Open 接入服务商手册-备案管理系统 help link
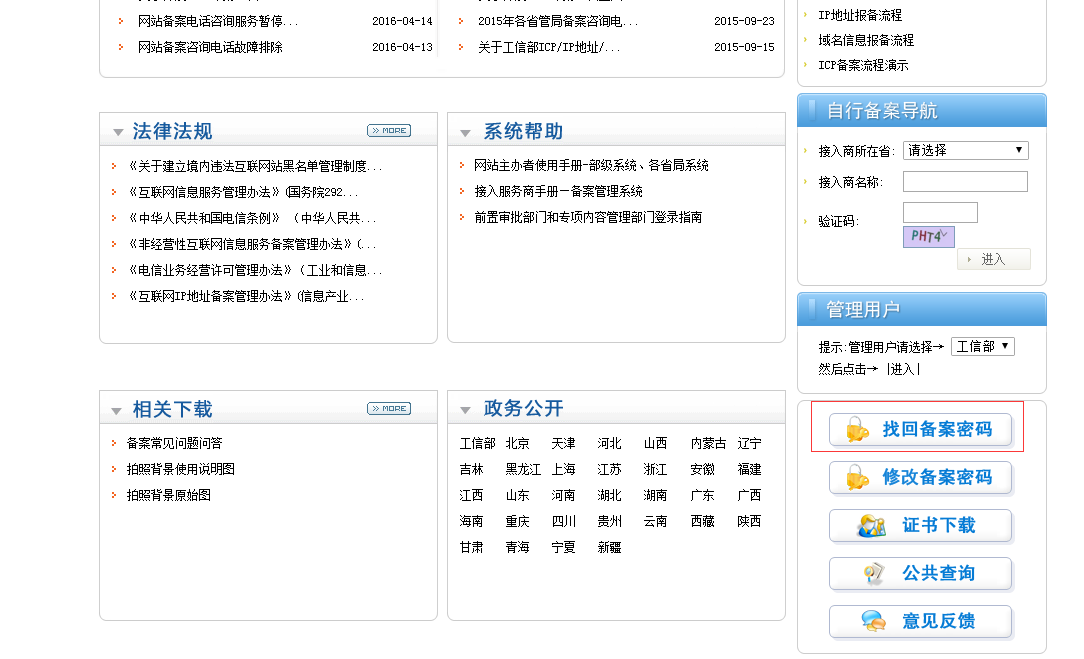The width and height of the screenshot is (1084, 659). pos(558,191)
